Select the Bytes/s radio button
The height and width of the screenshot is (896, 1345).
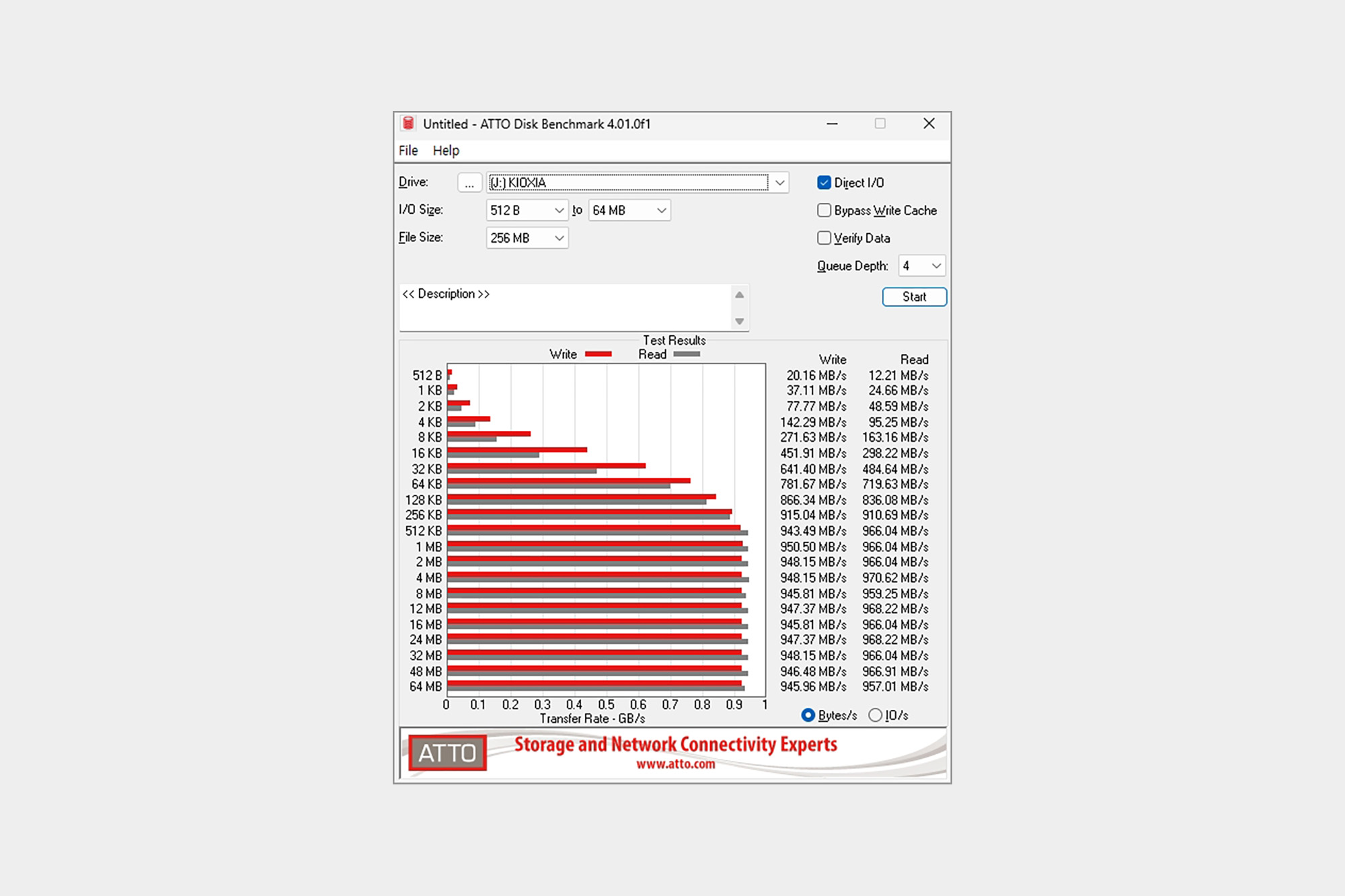pyautogui.click(x=808, y=715)
